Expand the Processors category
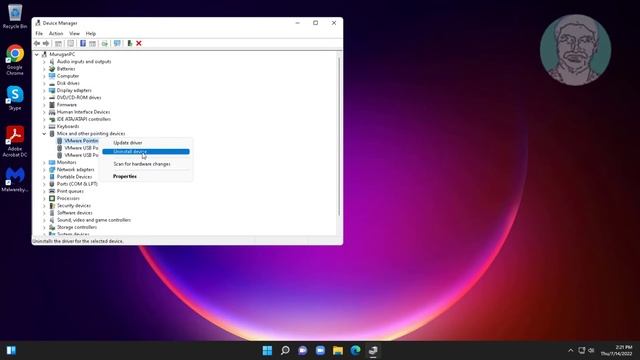The height and width of the screenshot is (360, 640). click(44, 198)
